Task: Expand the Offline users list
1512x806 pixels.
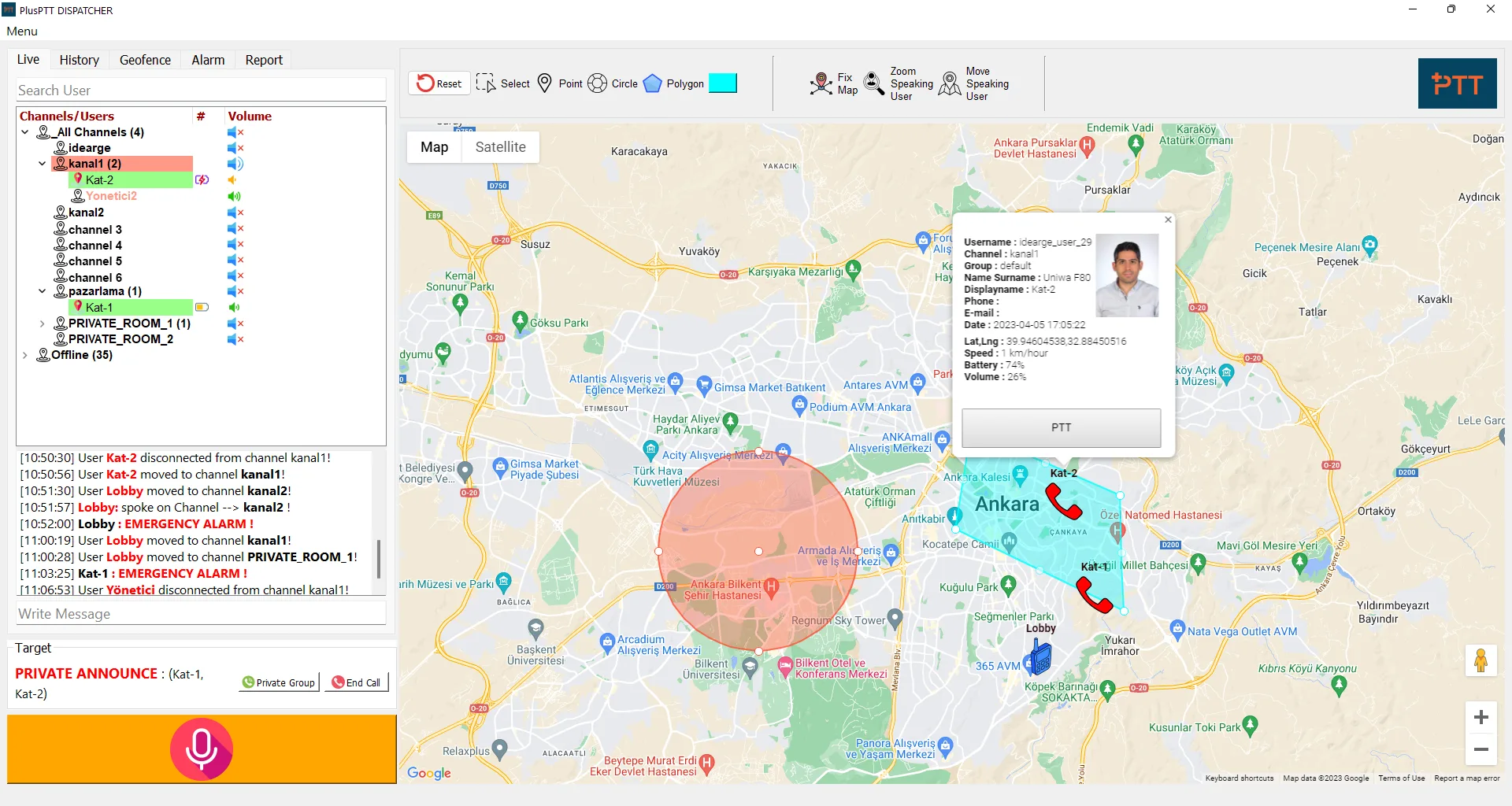Action: click(25, 355)
